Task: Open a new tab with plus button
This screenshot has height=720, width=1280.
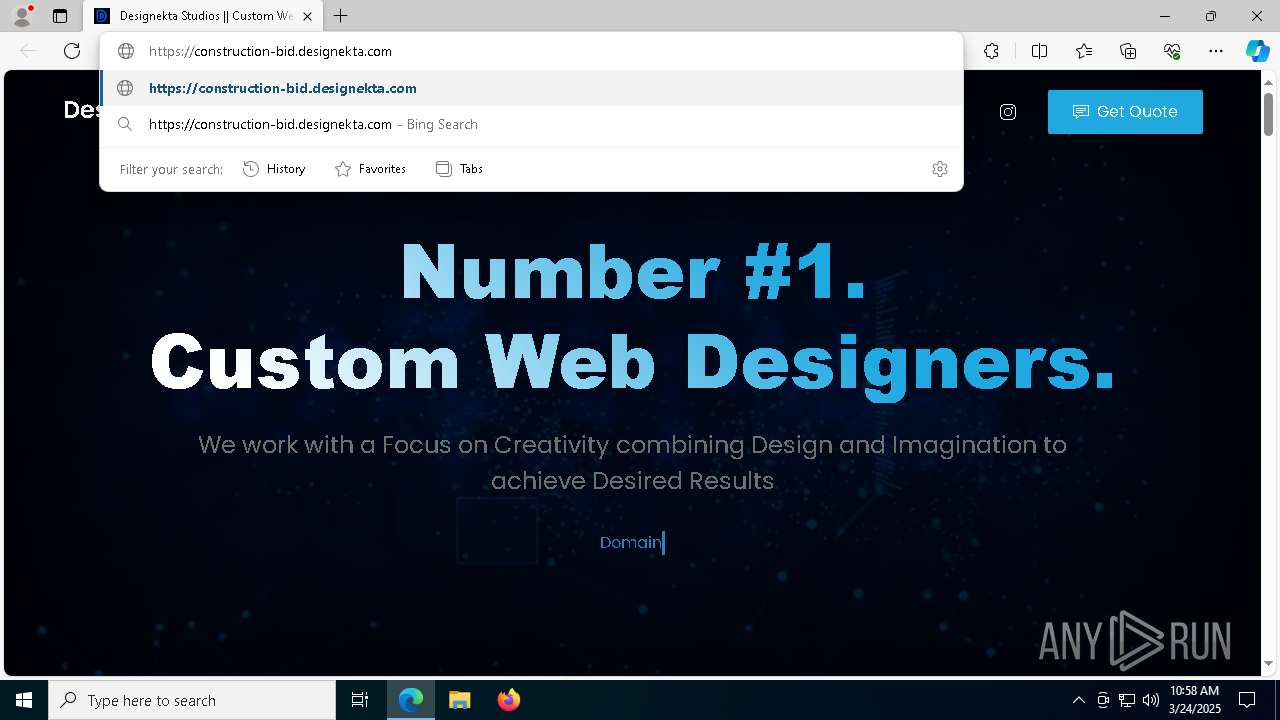Action: (341, 16)
